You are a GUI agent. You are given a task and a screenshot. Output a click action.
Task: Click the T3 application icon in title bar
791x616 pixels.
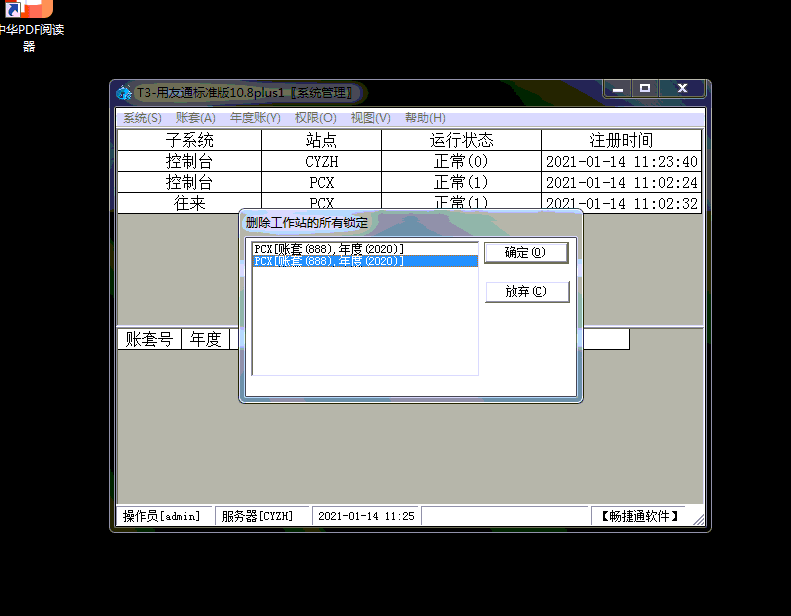click(x=124, y=93)
